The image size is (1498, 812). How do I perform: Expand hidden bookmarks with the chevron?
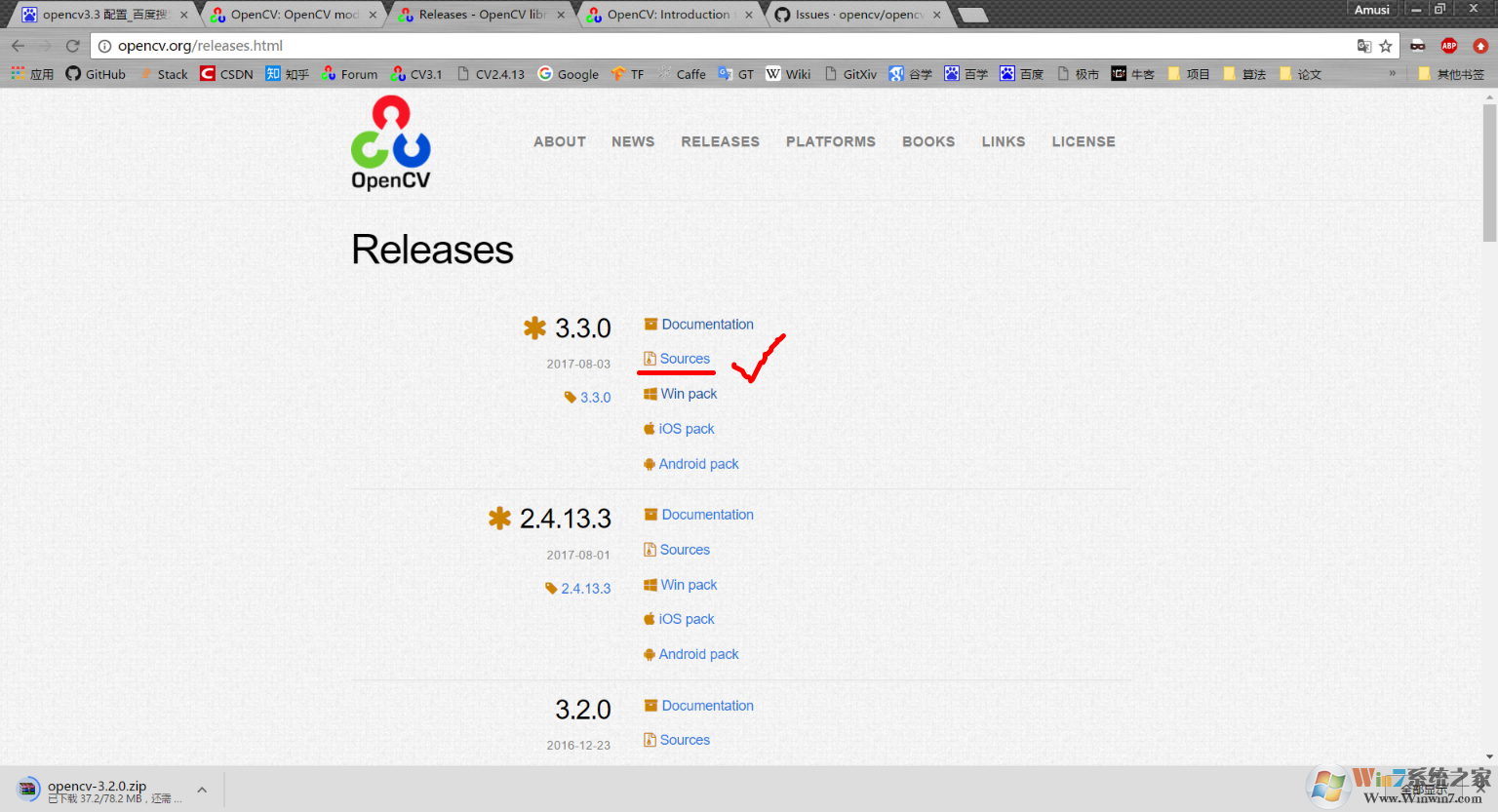coord(1395,73)
